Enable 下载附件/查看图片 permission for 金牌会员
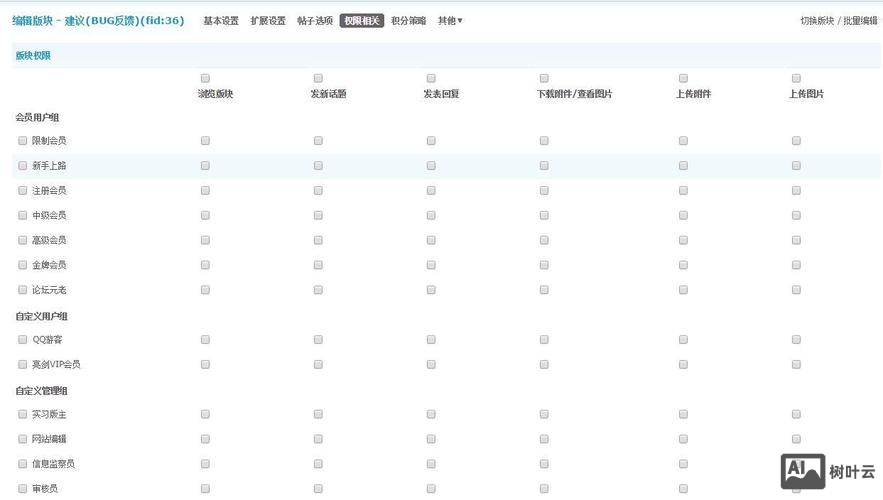The width and height of the screenshot is (883, 500). [x=544, y=265]
